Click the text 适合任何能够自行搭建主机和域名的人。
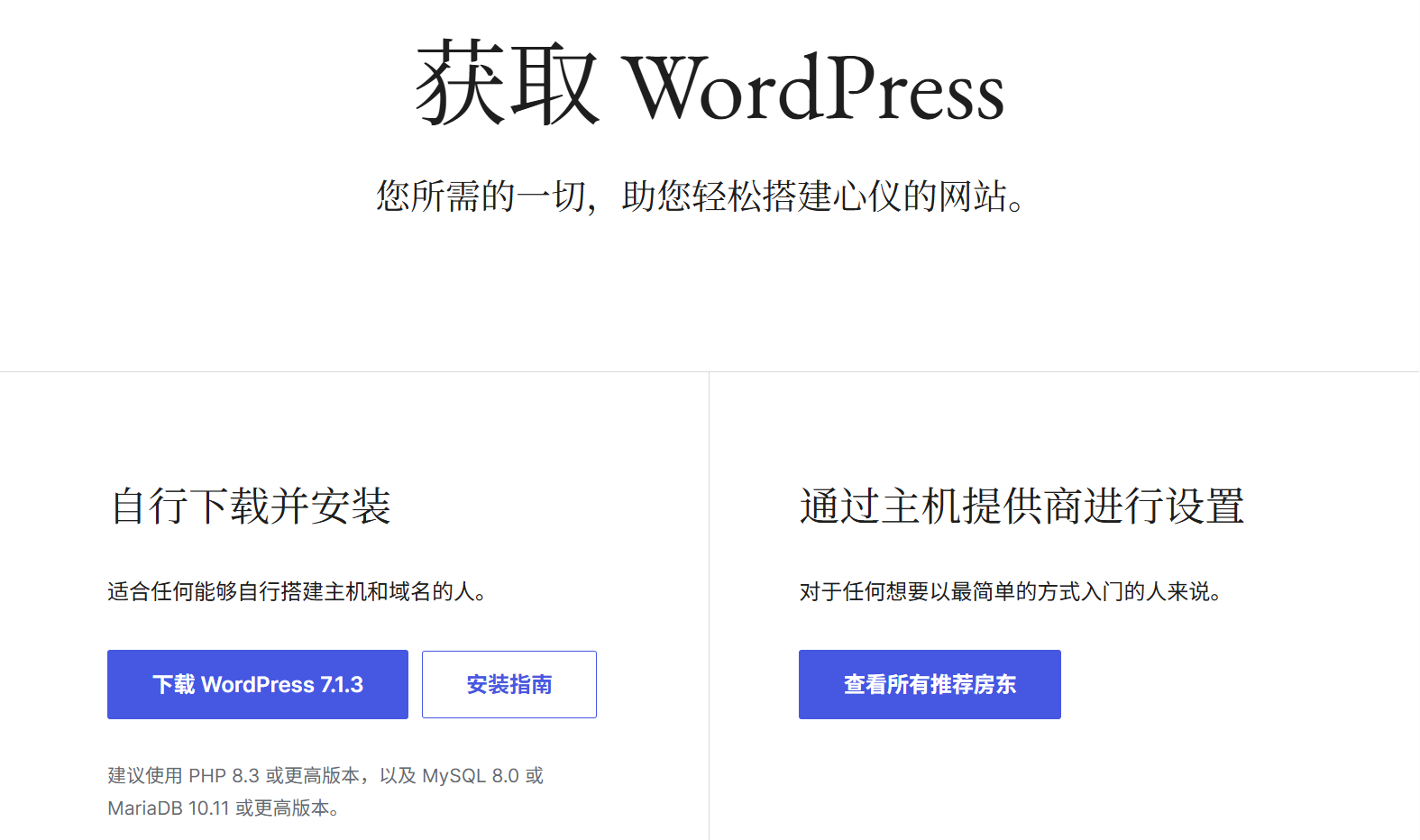 tap(298, 591)
